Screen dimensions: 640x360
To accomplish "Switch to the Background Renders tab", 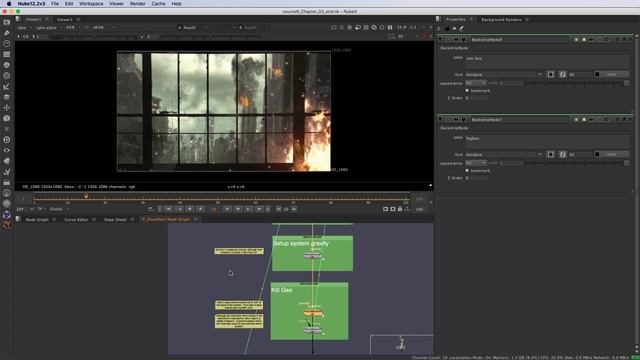I will tap(501, 20).
